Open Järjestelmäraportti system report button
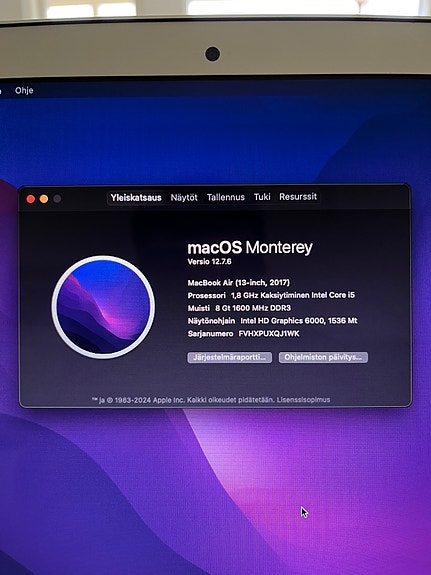431x575 pixels. click(x=230, y=357)
